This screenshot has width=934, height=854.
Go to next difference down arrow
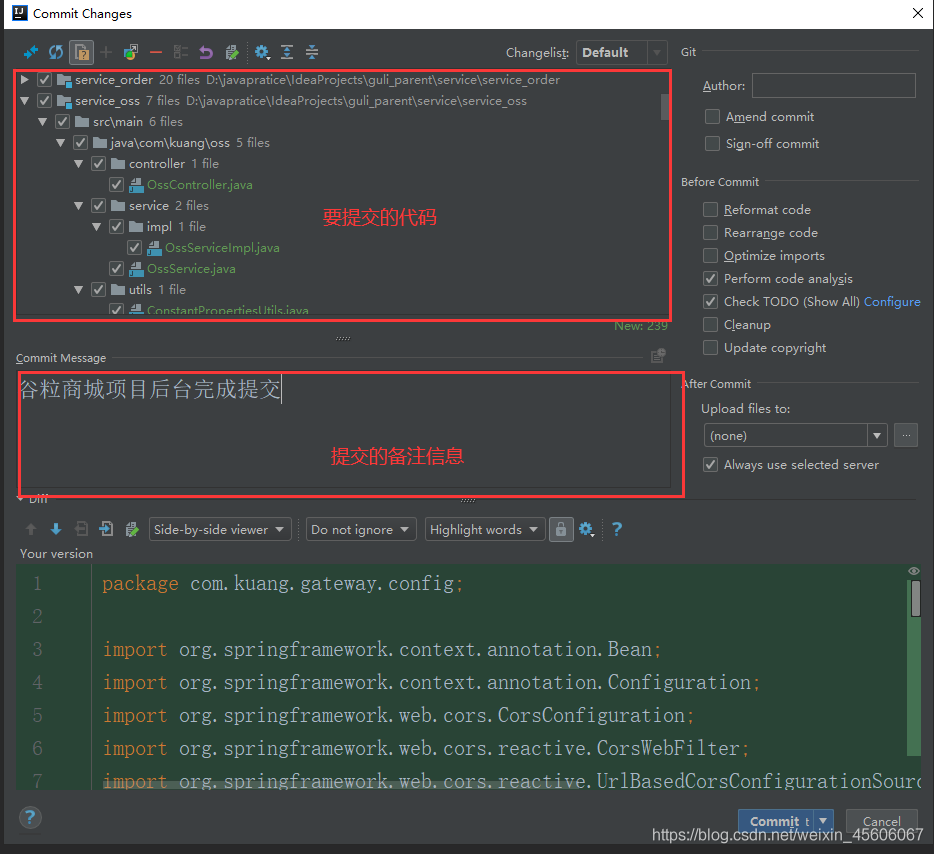(x=56, y=529)
